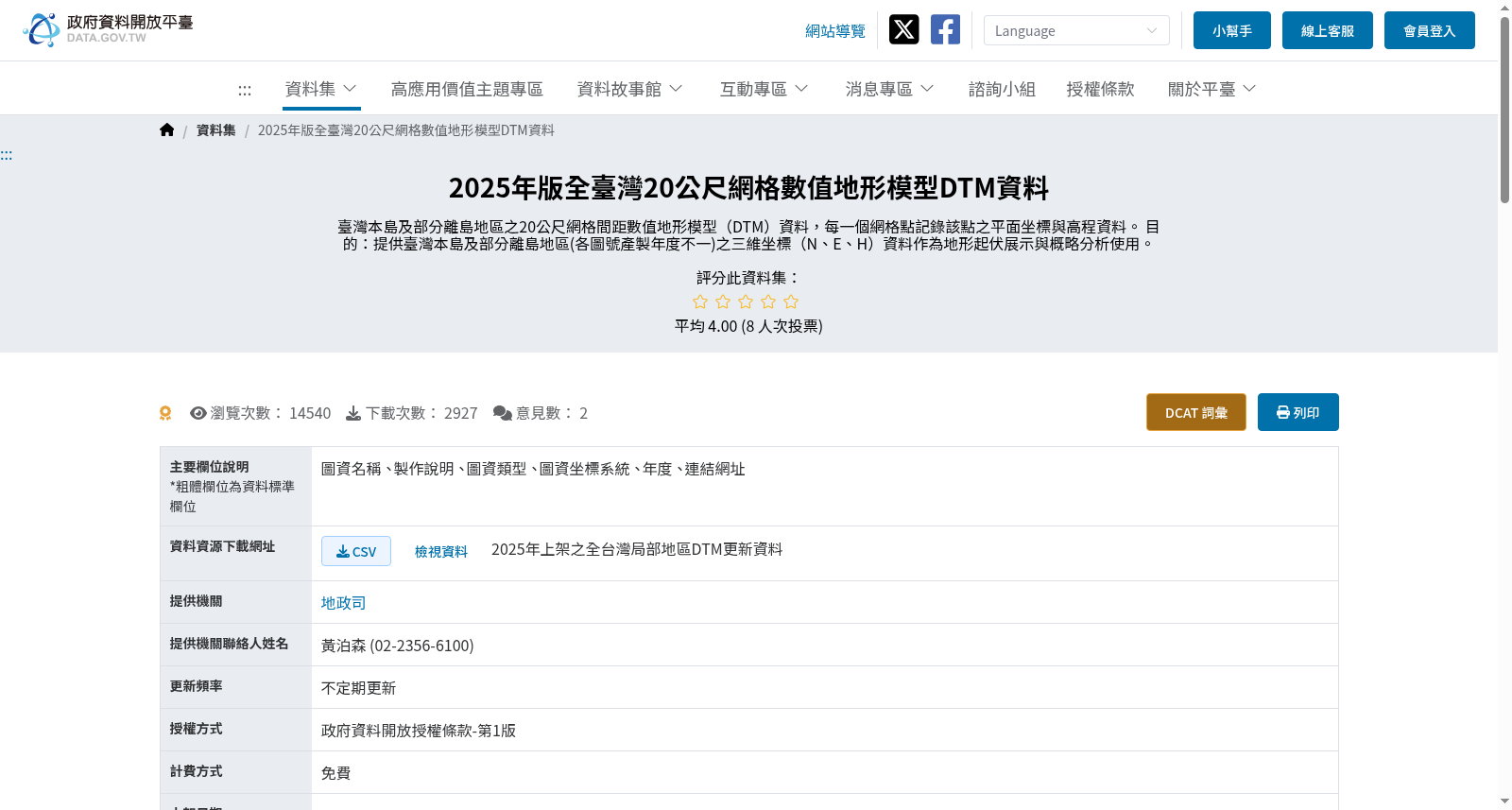This screenshot has height=810, width=1512.
Task: Expand the 資料集 menu
Action: (321, 89)
